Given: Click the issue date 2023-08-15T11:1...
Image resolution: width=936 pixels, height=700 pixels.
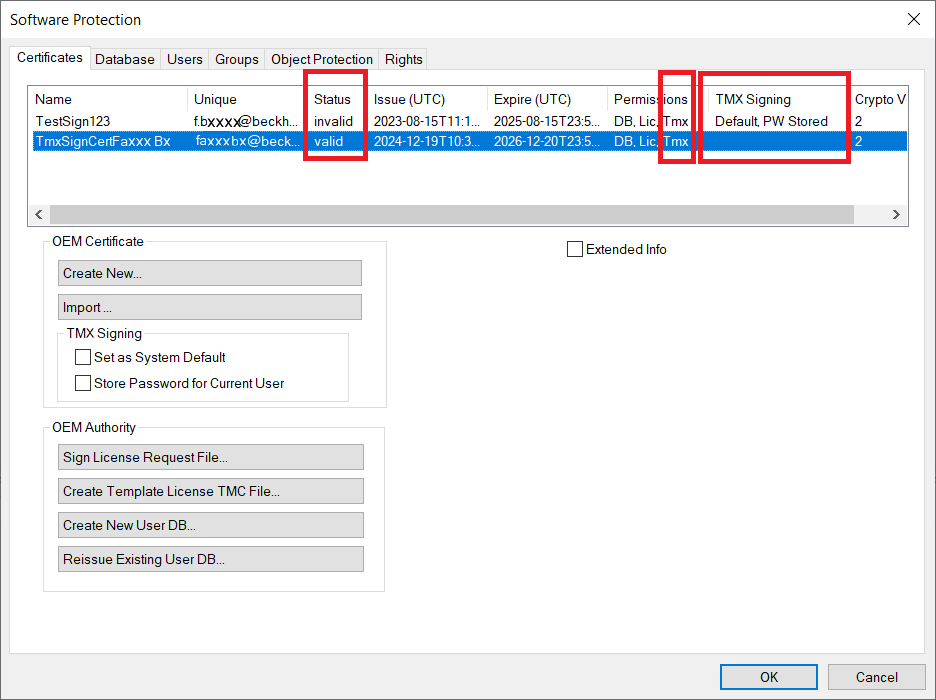Looking at the screenshot, I should tap(427, 121).
